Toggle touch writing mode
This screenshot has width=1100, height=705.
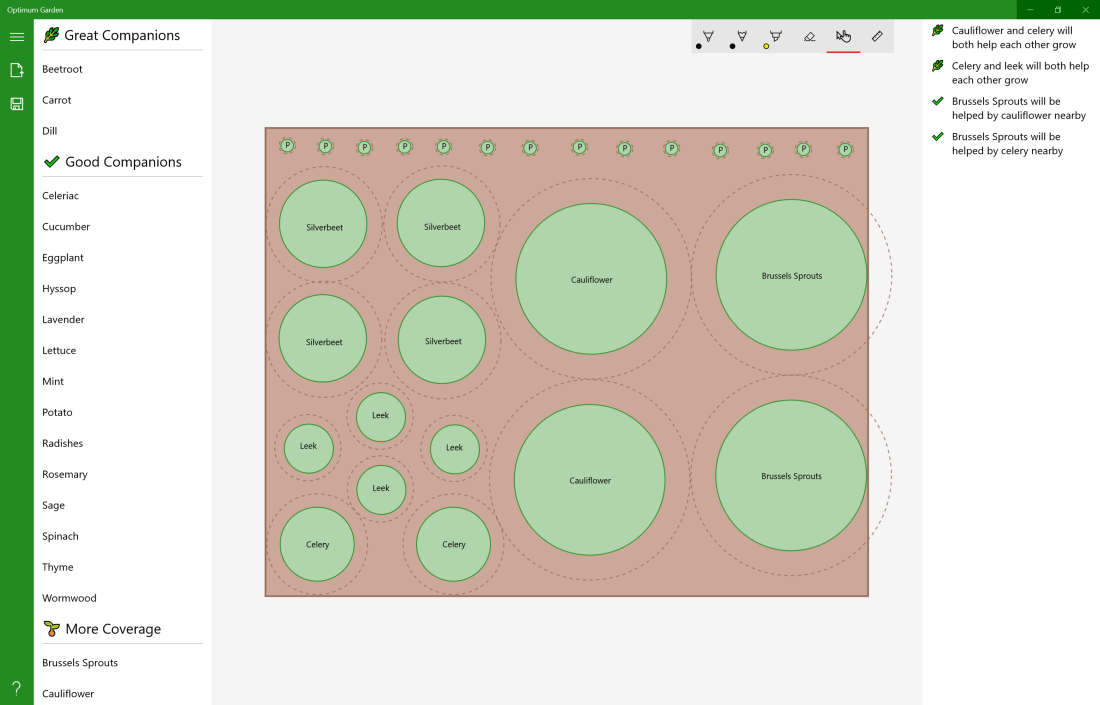[x=843, y=37]
